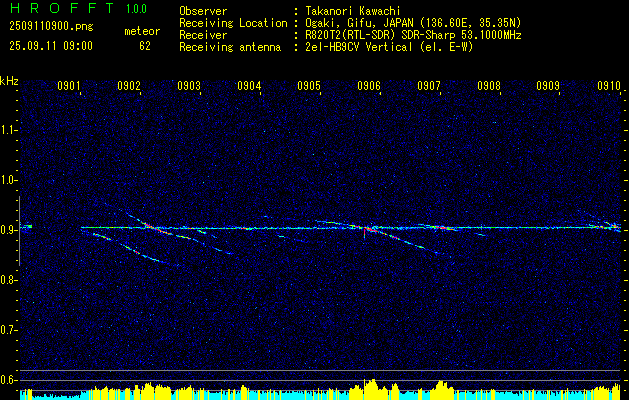Click the 0907 time marker
629x400 pixels.
click(x=428, y=85)
